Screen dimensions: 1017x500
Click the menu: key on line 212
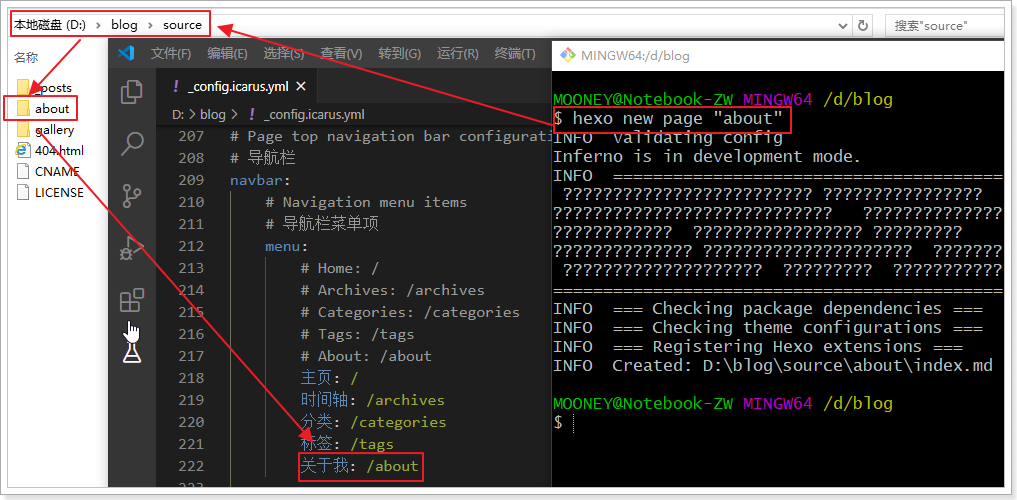[286, 246]
